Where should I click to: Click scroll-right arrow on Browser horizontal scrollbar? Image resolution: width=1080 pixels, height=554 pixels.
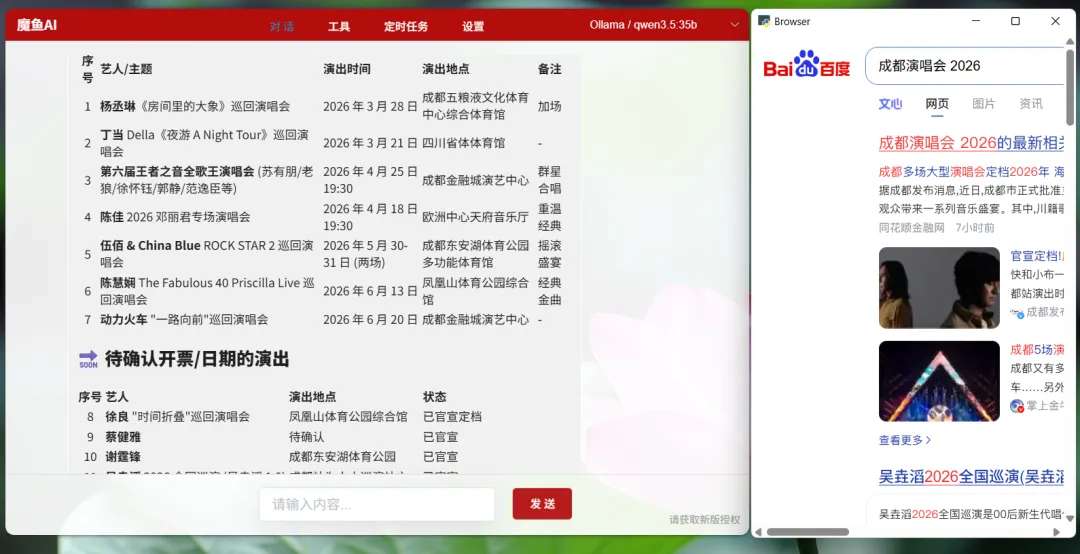pyautogui.click(x=1057, y=532)
